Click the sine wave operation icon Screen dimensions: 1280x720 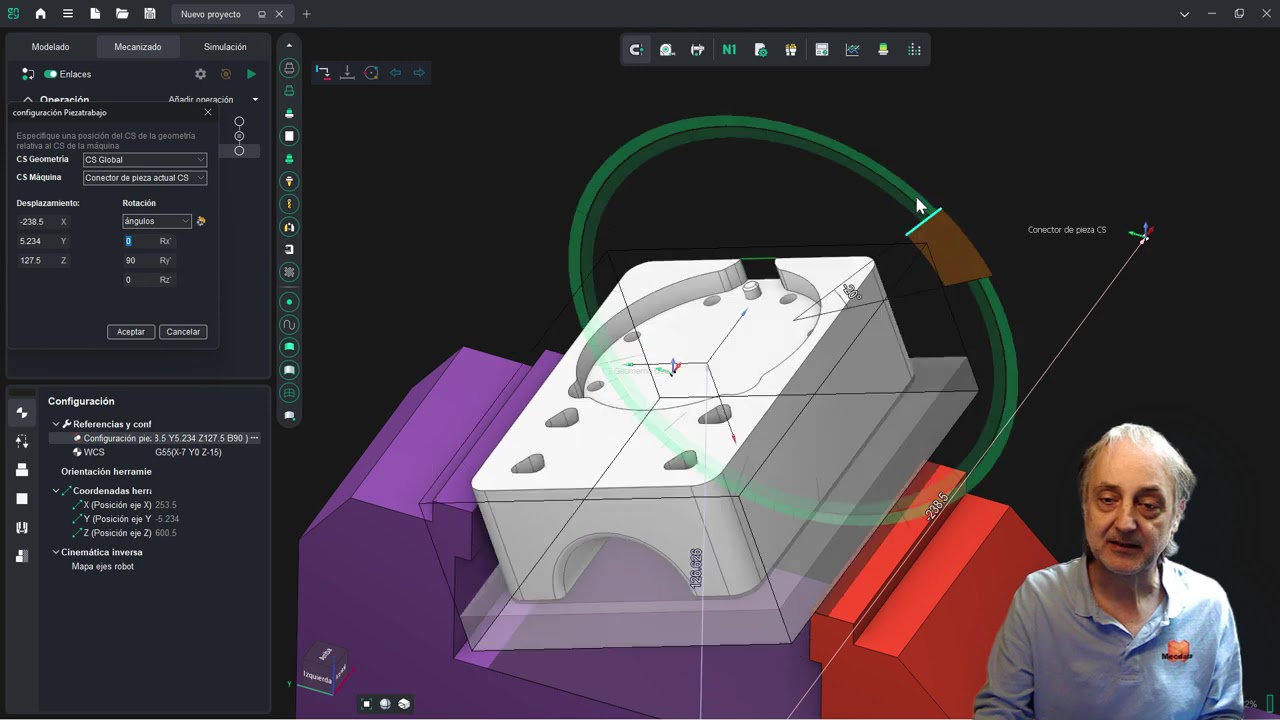pyautogui.click(x=289, y=324)
